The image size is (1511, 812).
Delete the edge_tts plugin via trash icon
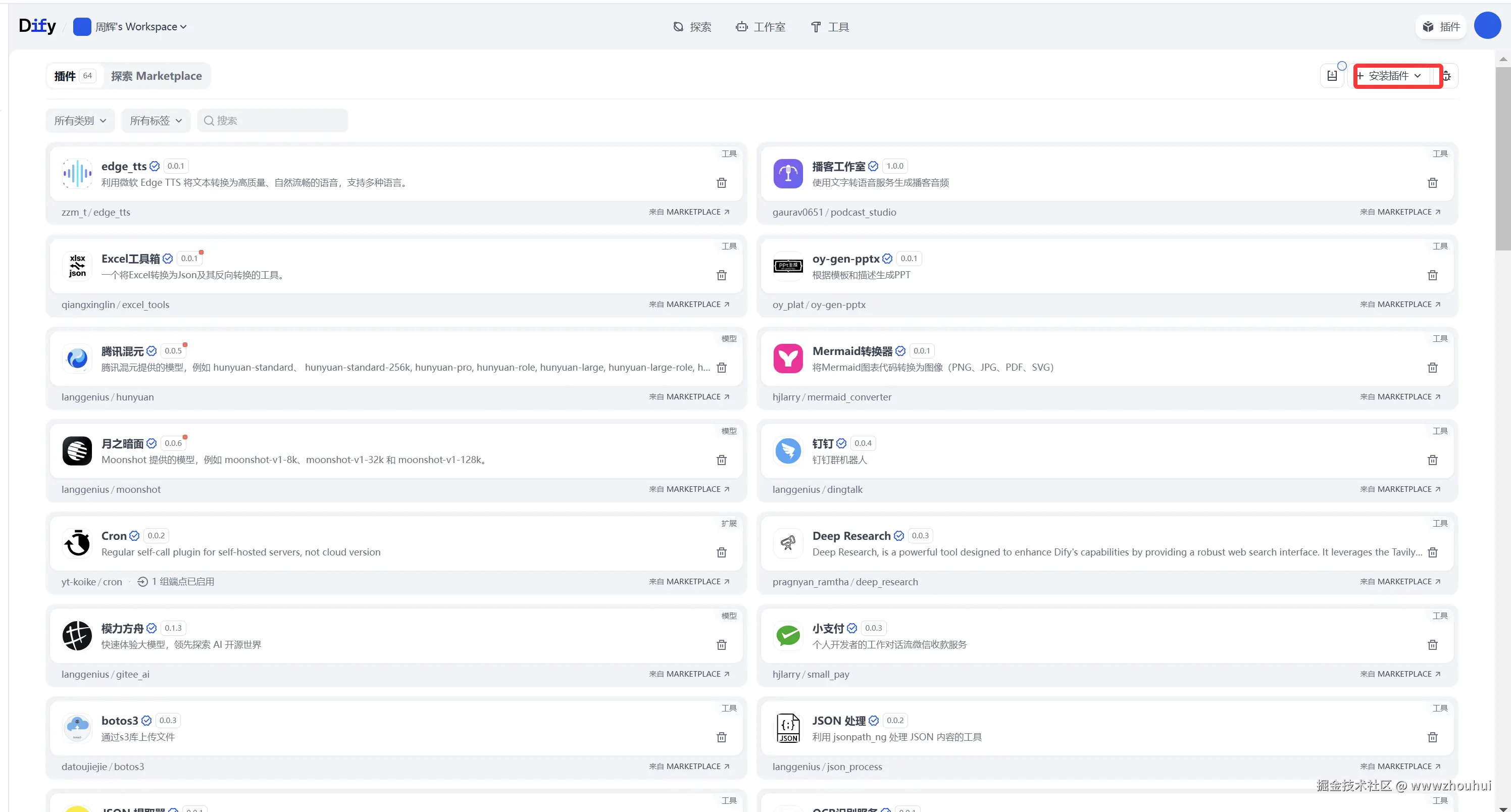pos(722,183)
